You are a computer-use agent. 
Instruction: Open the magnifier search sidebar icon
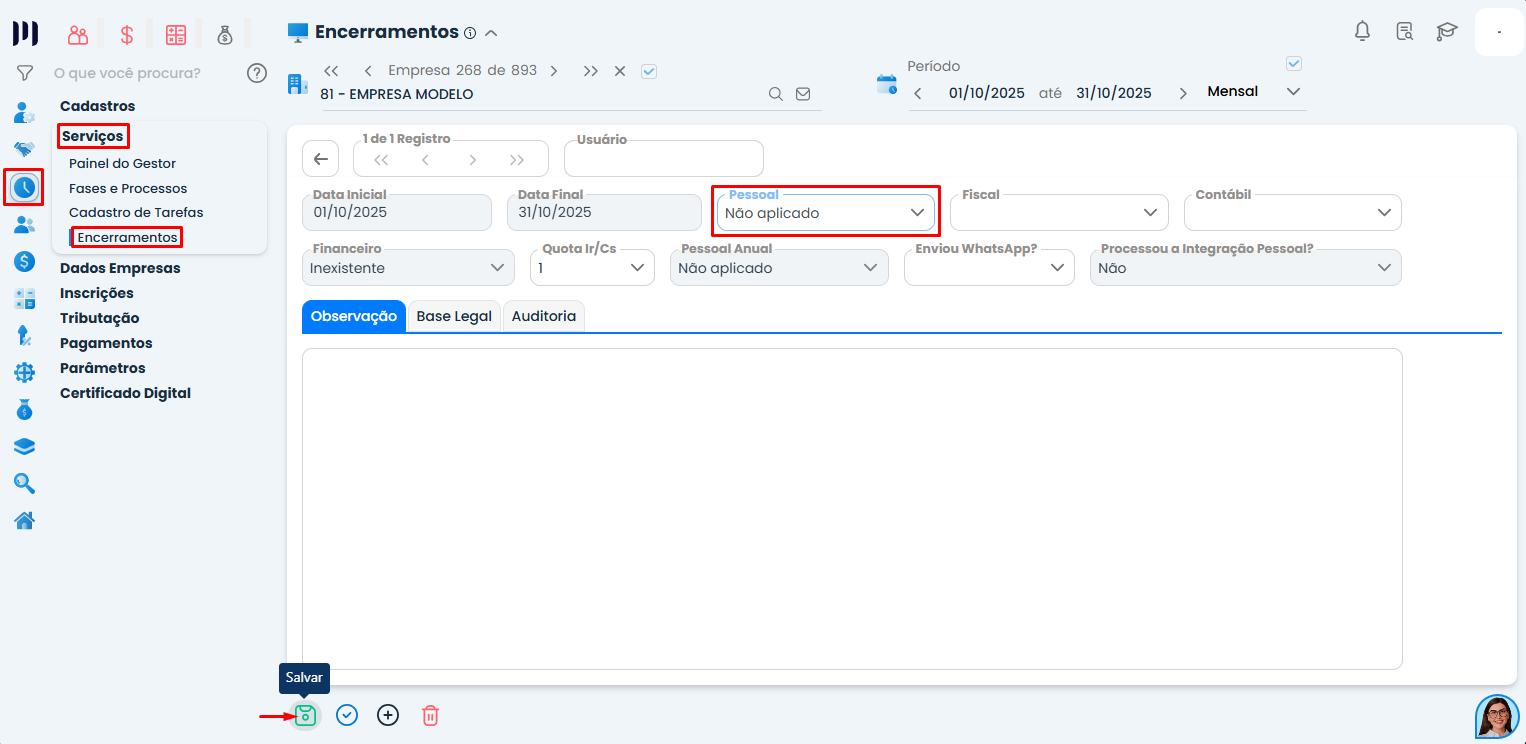pos(25,483)
